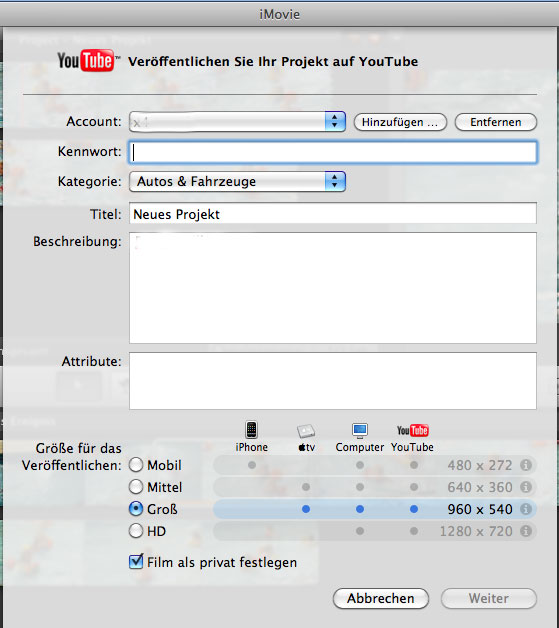The height and width of the screenshot is (628, 559).
Task: Click the 480 x 272 resolution text
Action: (x=480, y=465)
